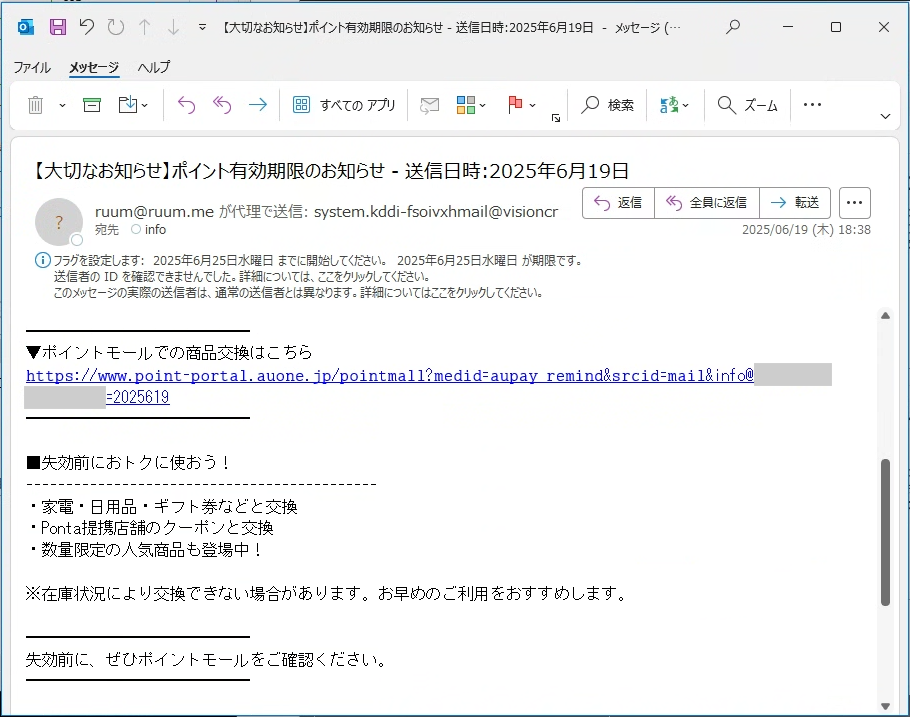Maximize the message window
The height and width of the screenshot is (717, 910).
tap(836, 27)
